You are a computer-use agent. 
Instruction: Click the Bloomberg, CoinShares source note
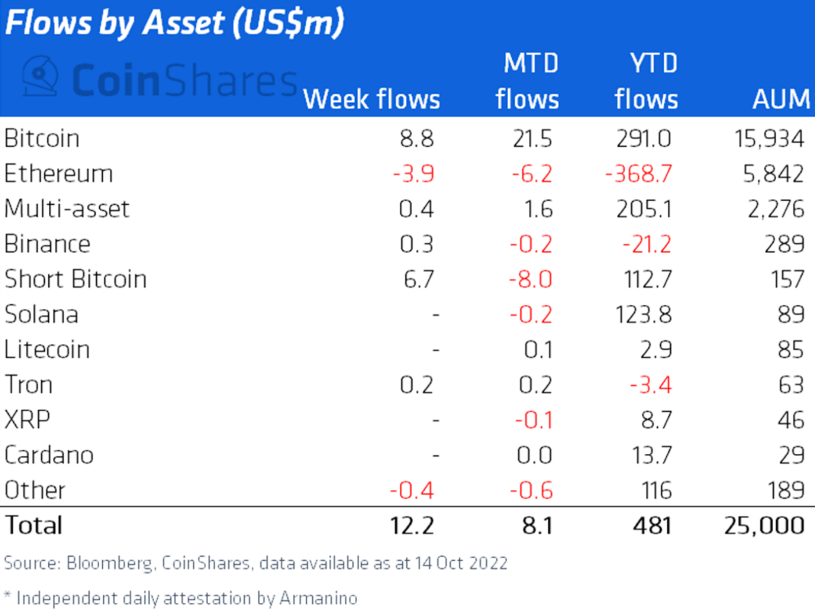point(256,563)
